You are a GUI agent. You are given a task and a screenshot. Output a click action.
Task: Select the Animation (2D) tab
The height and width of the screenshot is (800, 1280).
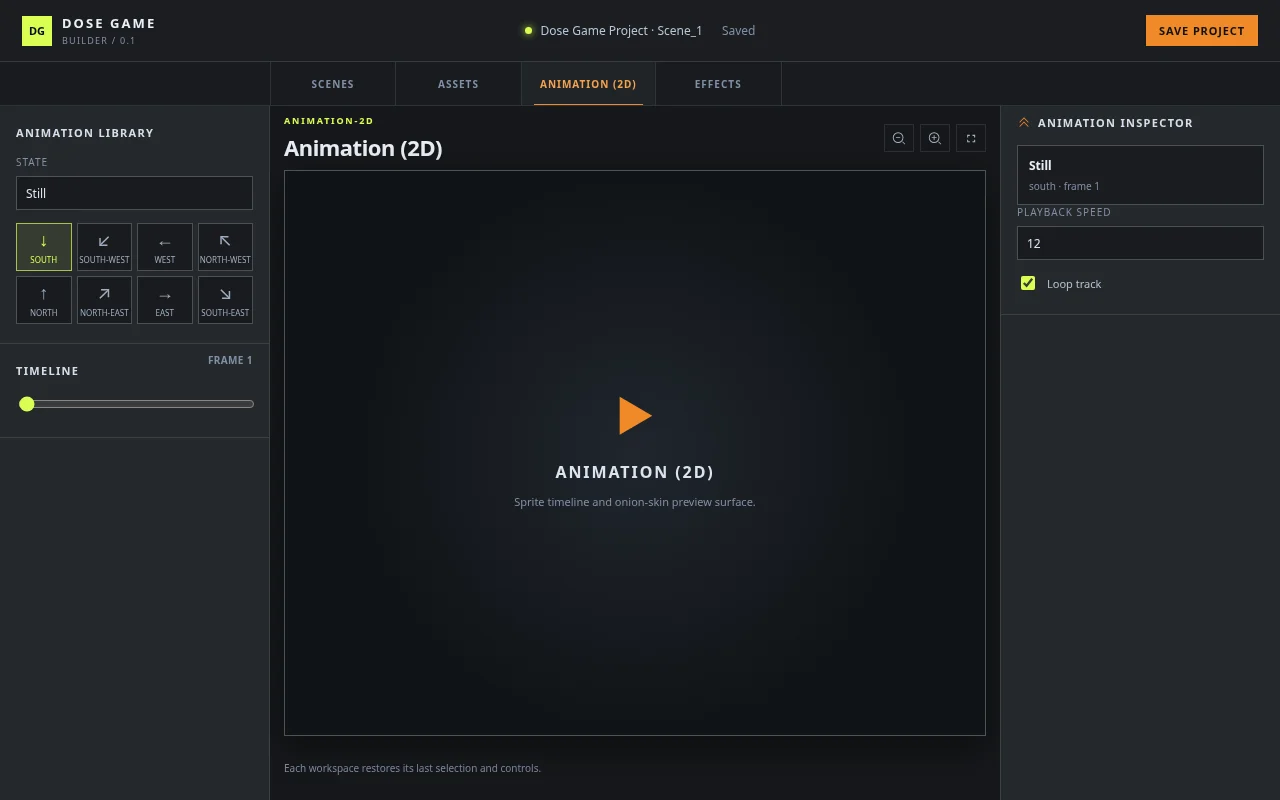point(588,84)
